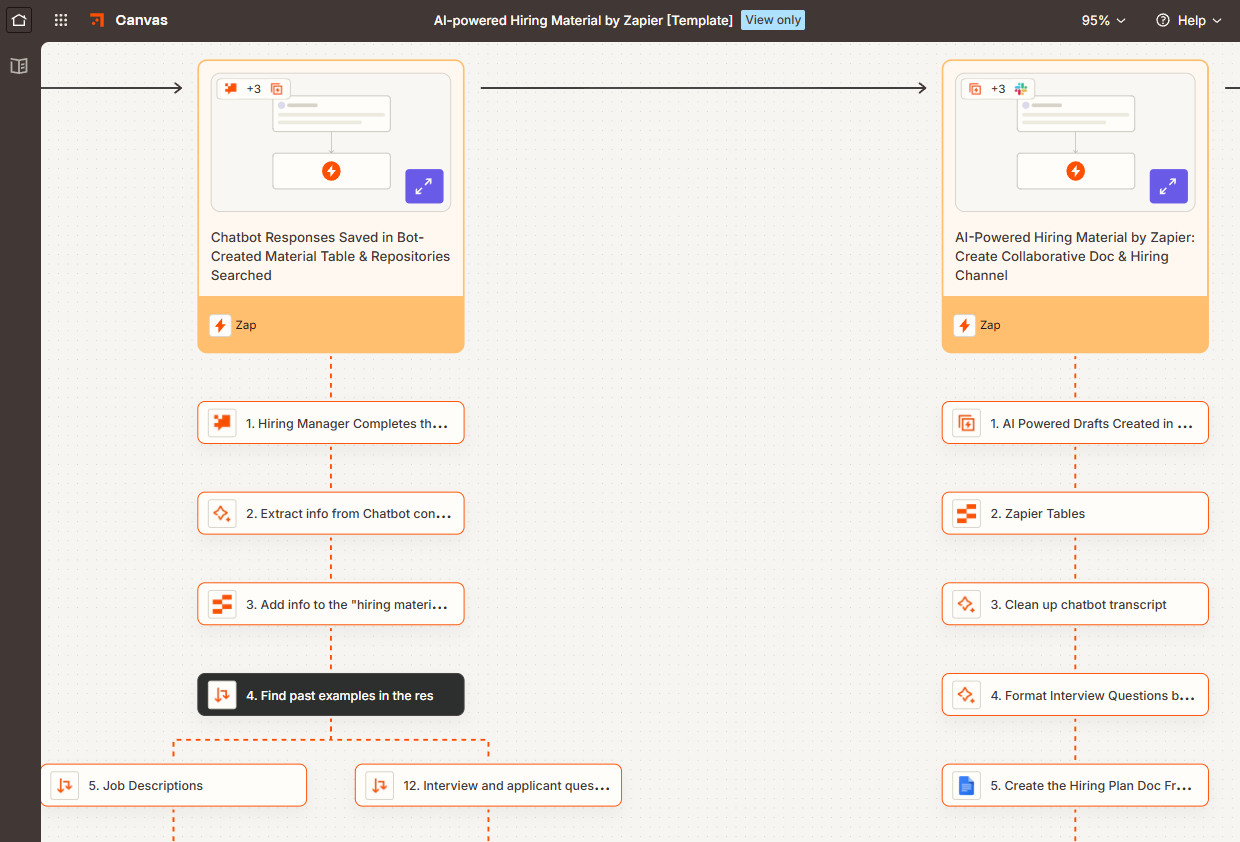Click the Formatter icon on 'Clean up chatbot transcript'
The height and width of the screenshot is (842, 1240).
[966, 604]
